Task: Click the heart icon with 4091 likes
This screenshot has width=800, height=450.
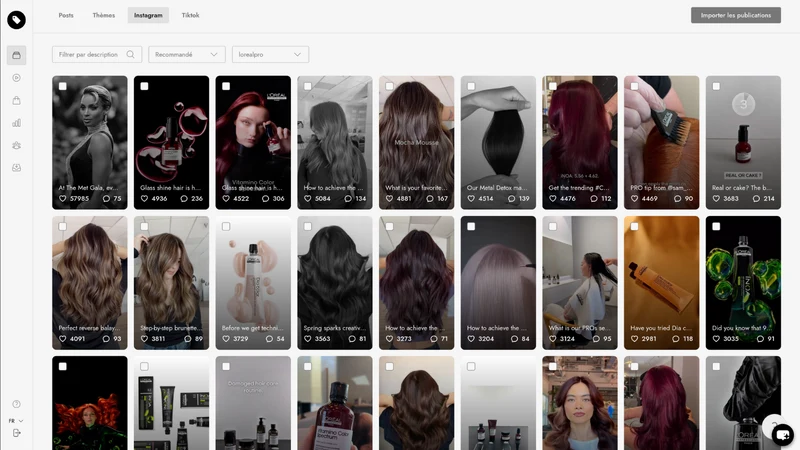Action: (x=63, y=339)
